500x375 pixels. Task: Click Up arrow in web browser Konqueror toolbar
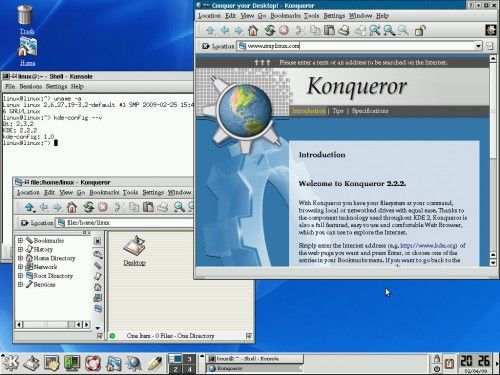pyautogui.click(x=210, y=31)
